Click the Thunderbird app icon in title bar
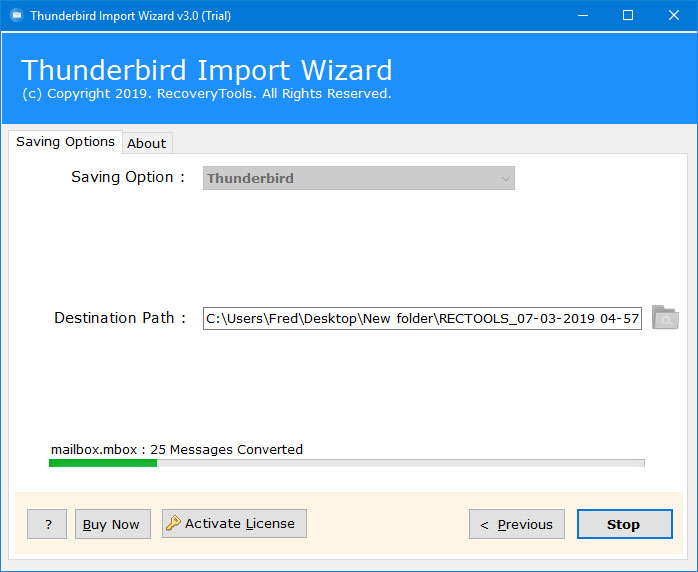 point(16,16)
